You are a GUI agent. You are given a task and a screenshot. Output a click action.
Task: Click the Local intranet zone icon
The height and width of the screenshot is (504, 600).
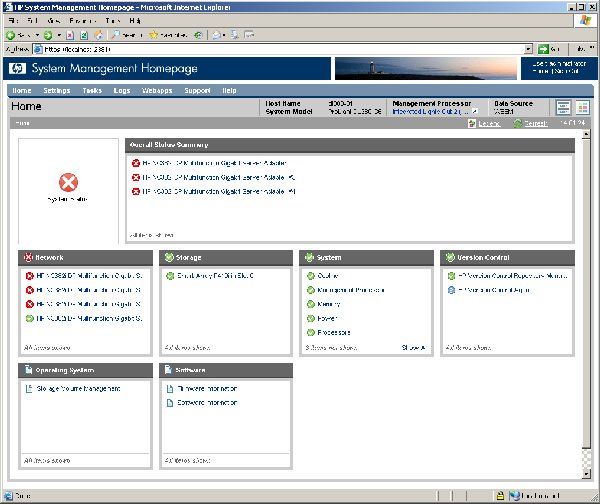click(514, 496)
